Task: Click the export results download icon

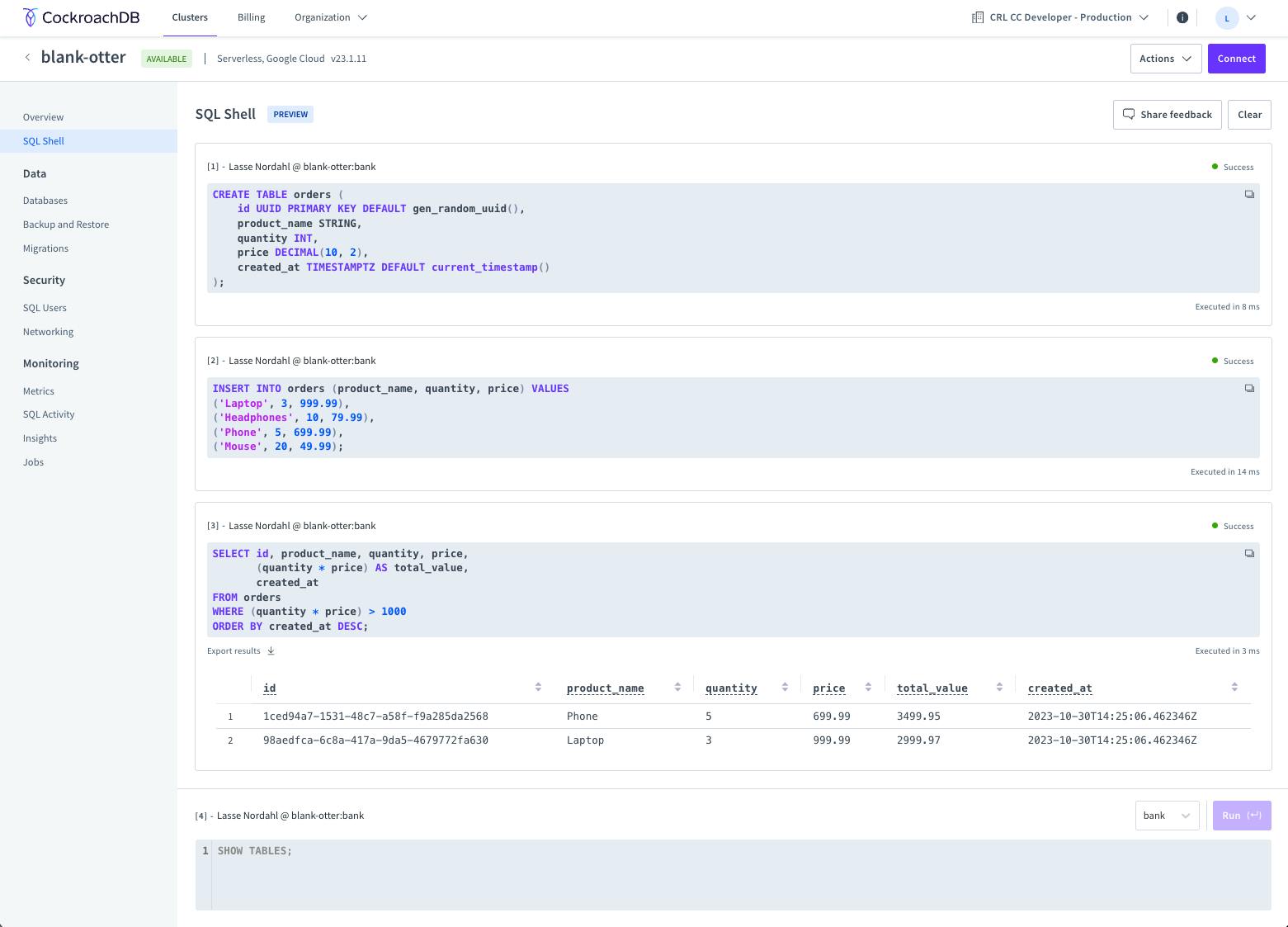Action: click(271, 651)
